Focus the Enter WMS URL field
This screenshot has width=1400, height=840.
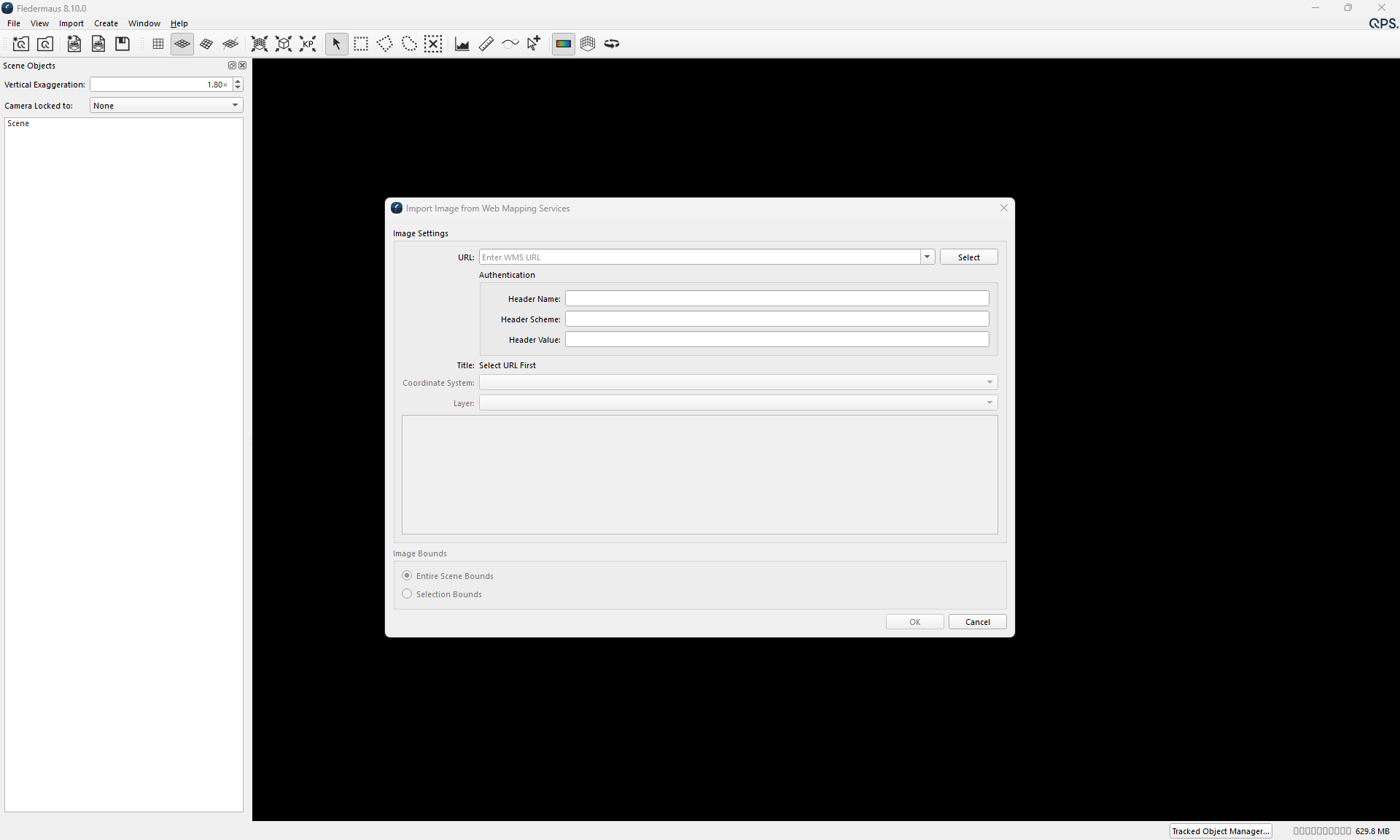point(699,257)
